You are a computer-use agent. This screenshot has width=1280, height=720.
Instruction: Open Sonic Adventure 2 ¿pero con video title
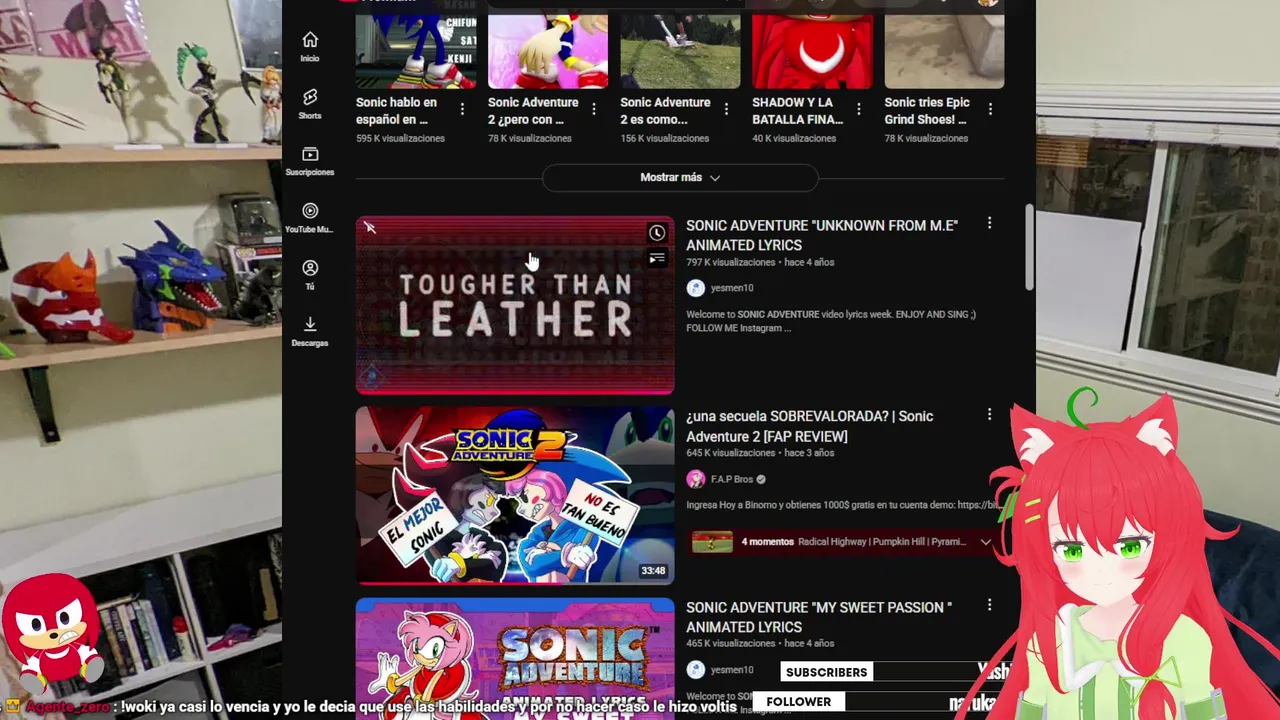click(x=533, y=111)
